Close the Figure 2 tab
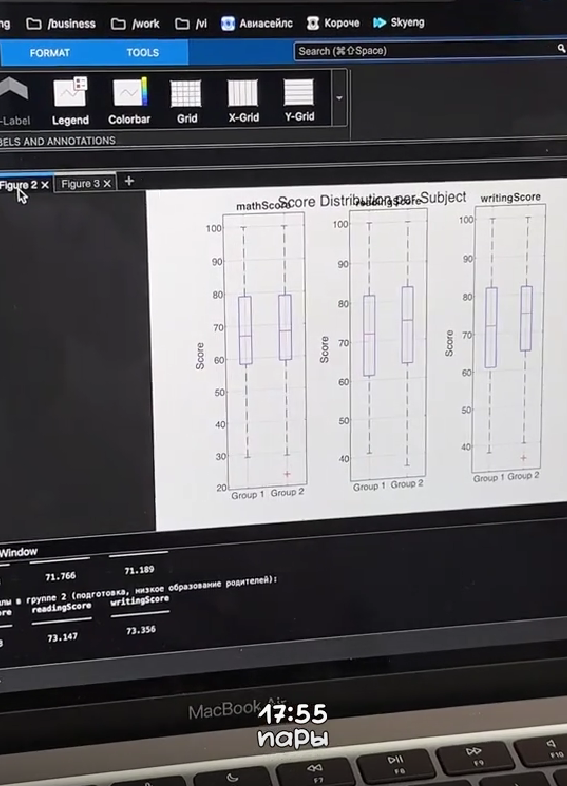 tap(45, 185)
